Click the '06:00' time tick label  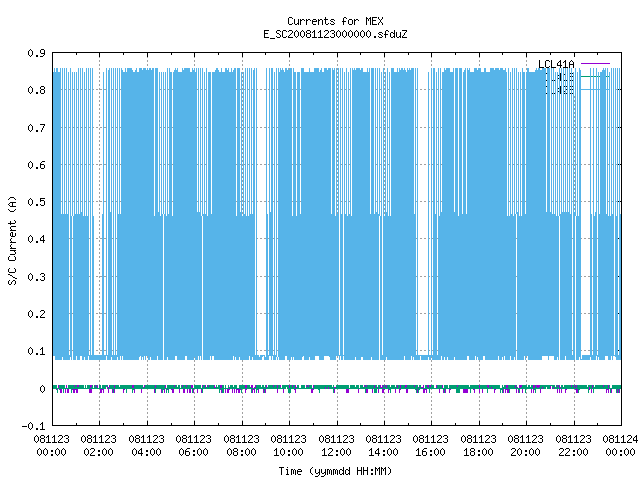(x=193, y=452)
